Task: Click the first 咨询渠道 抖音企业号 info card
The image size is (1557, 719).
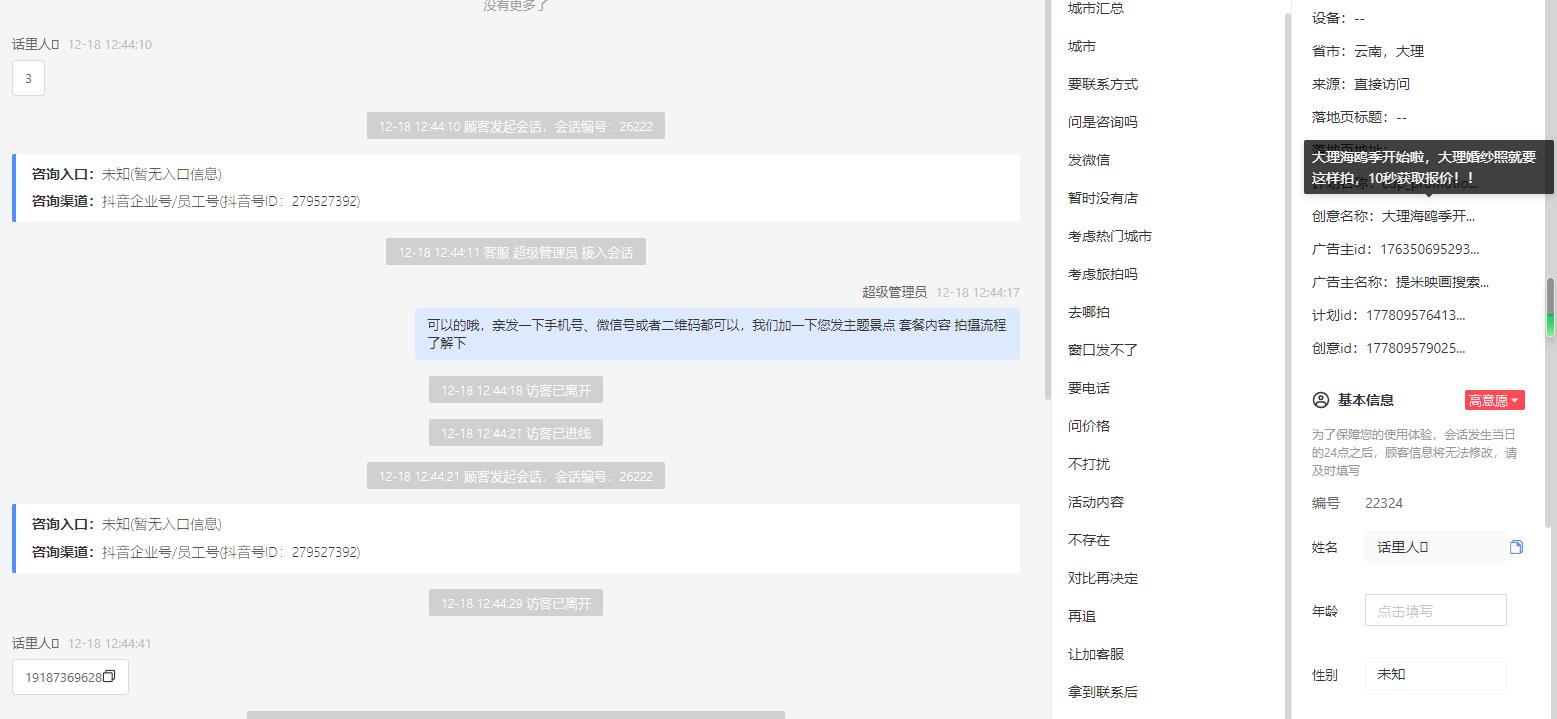Action: [x=516, y=187]
